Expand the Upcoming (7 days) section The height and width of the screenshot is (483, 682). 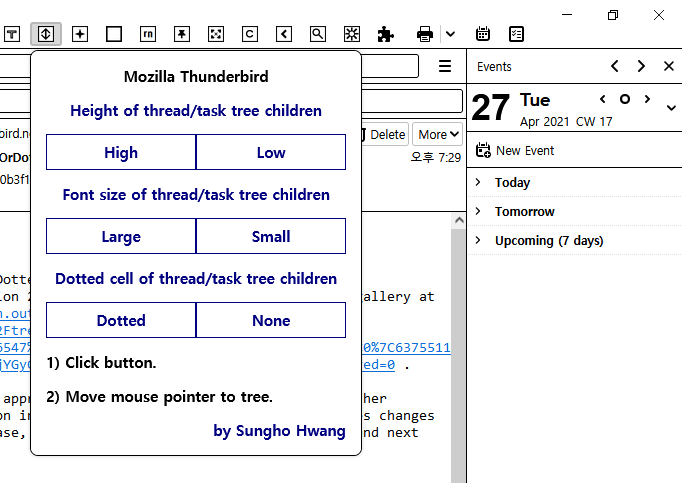pyautogui.click(x=478, y=240)
